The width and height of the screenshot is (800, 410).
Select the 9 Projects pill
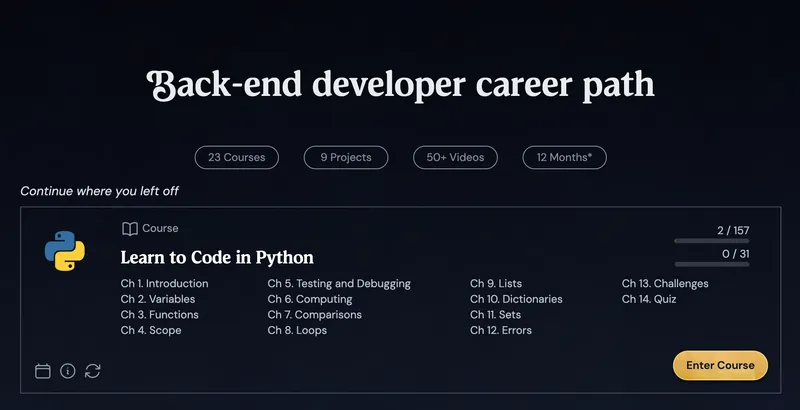(x=346, y=157)
